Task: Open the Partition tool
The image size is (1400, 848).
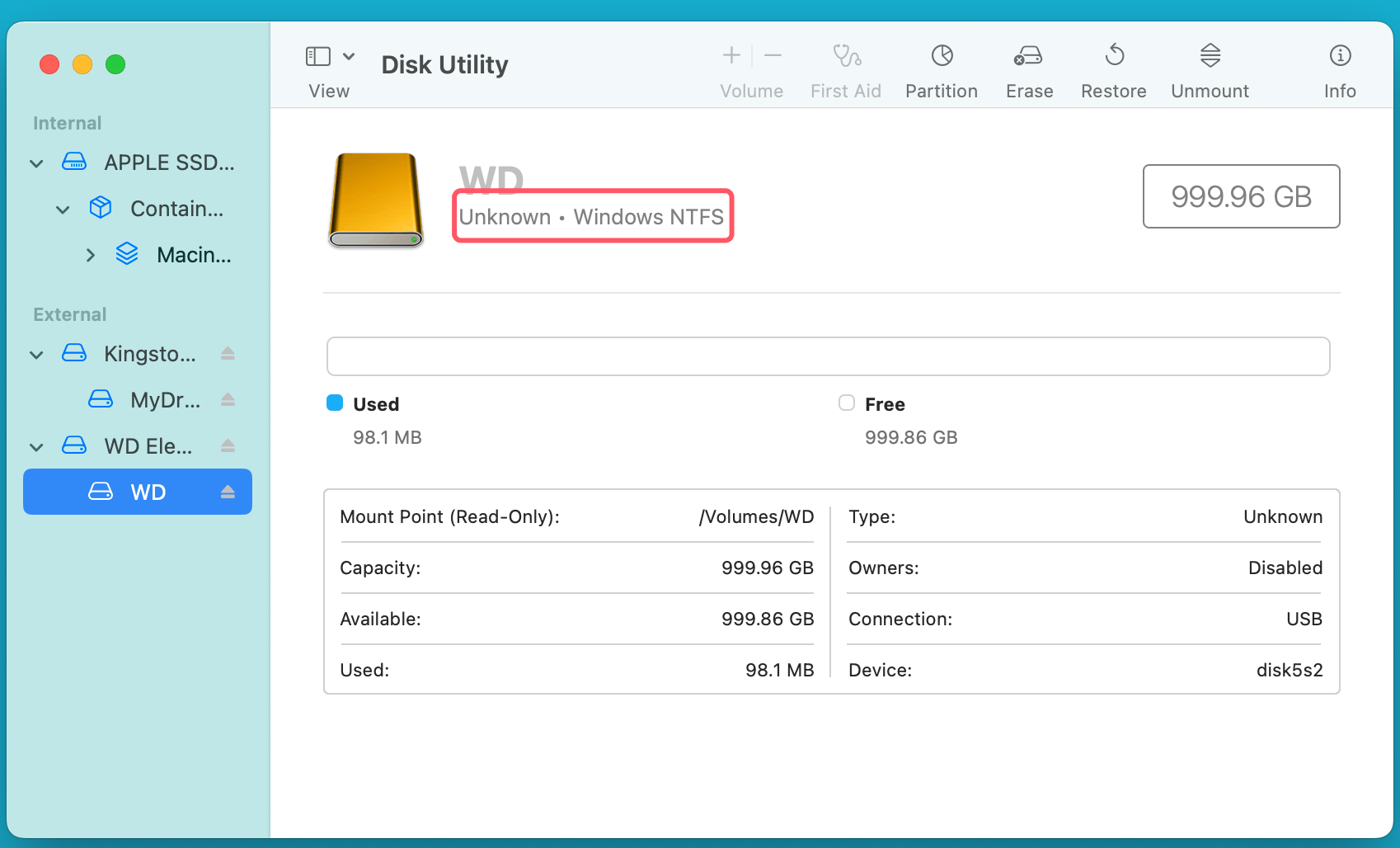Action: click(x=942, y=56)
